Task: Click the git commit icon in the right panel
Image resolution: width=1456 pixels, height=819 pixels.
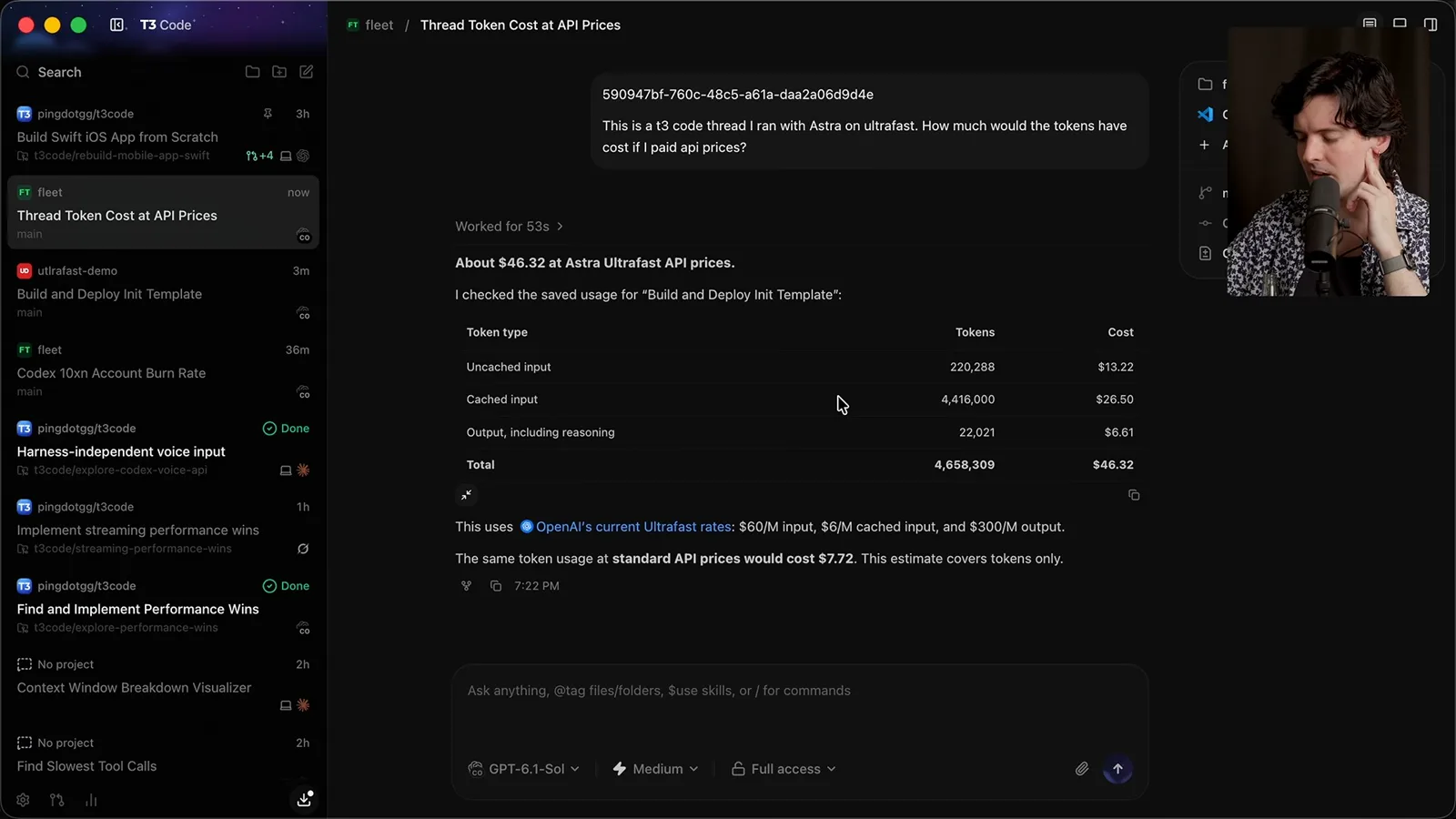Action: coord(1205,223)
